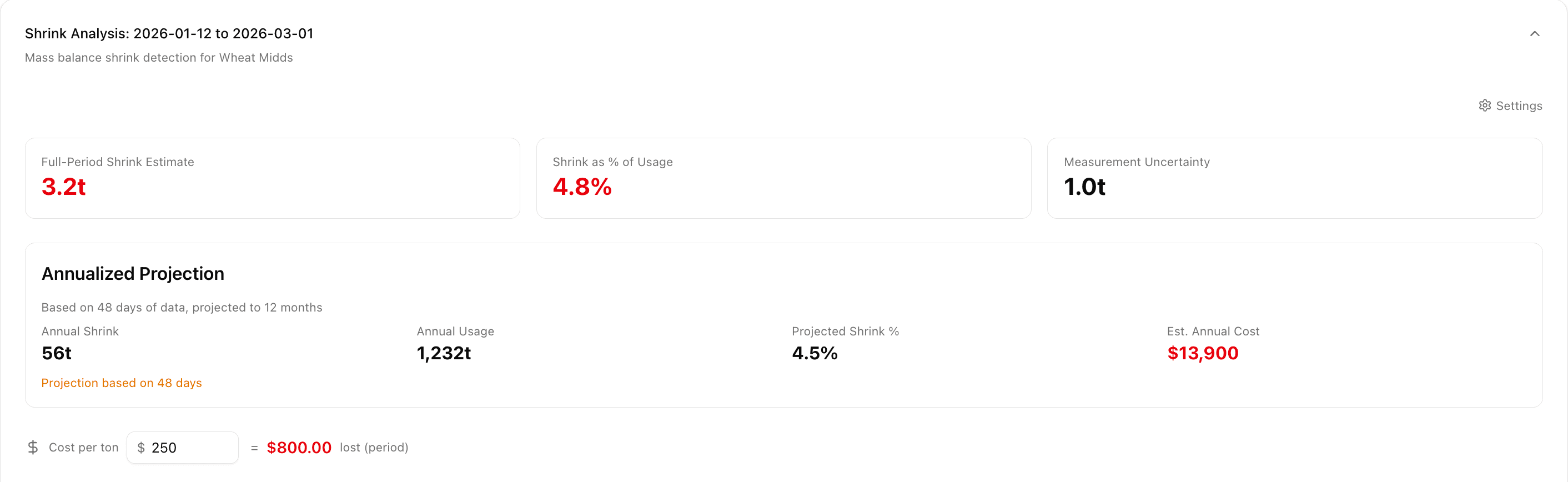1568x482 pixels.
Task: Click the Est. Annual Cost $13,900 value
Action: (x=1202, y=353)
